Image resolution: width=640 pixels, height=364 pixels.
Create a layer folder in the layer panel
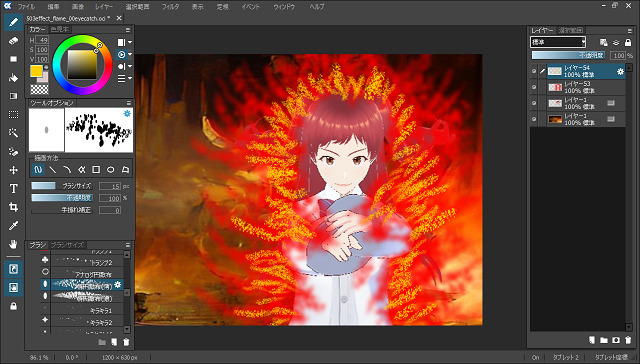(x=604, y=340)
